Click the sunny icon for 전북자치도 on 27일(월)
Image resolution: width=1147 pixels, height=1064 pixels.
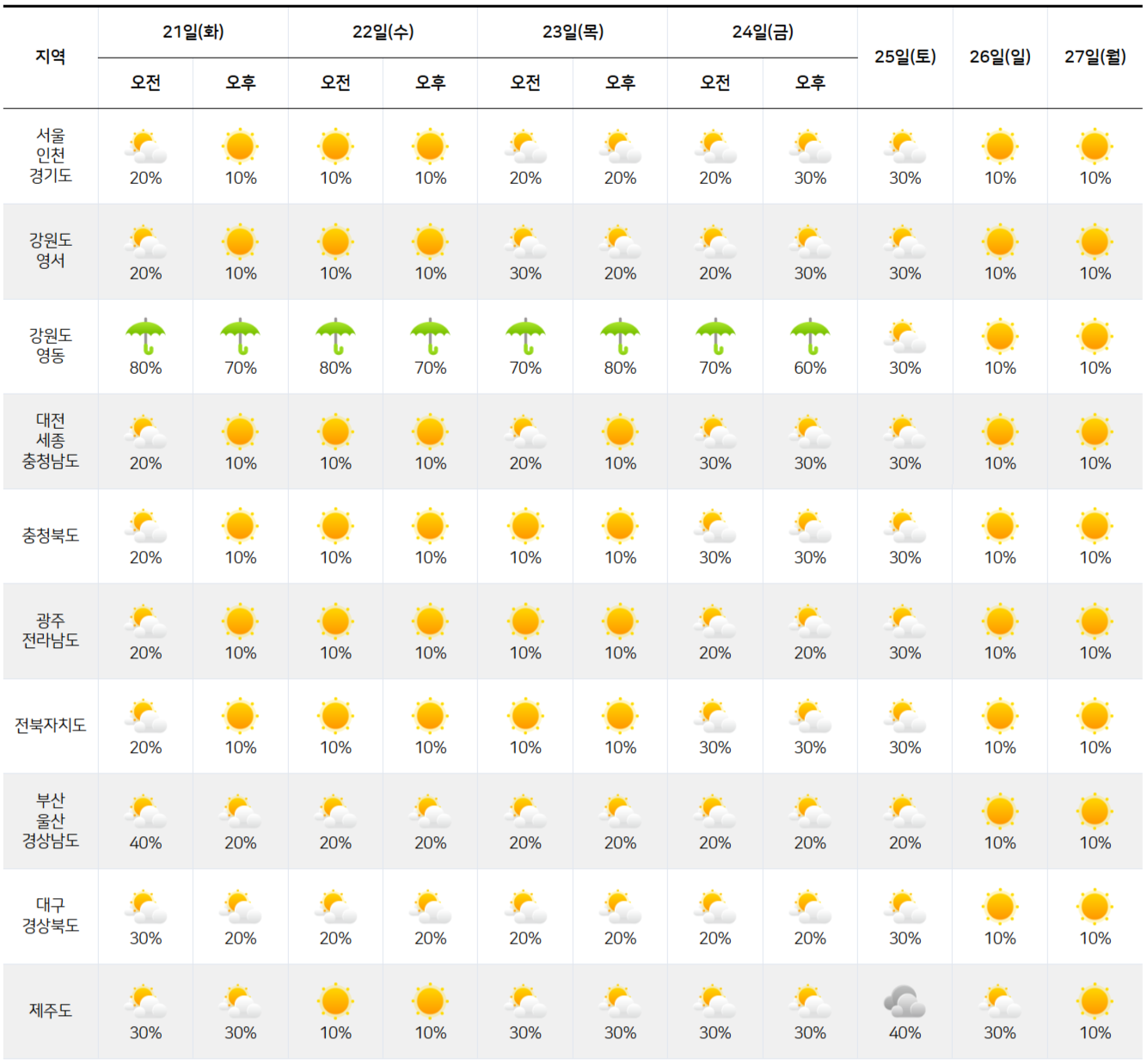(1095, 716)
